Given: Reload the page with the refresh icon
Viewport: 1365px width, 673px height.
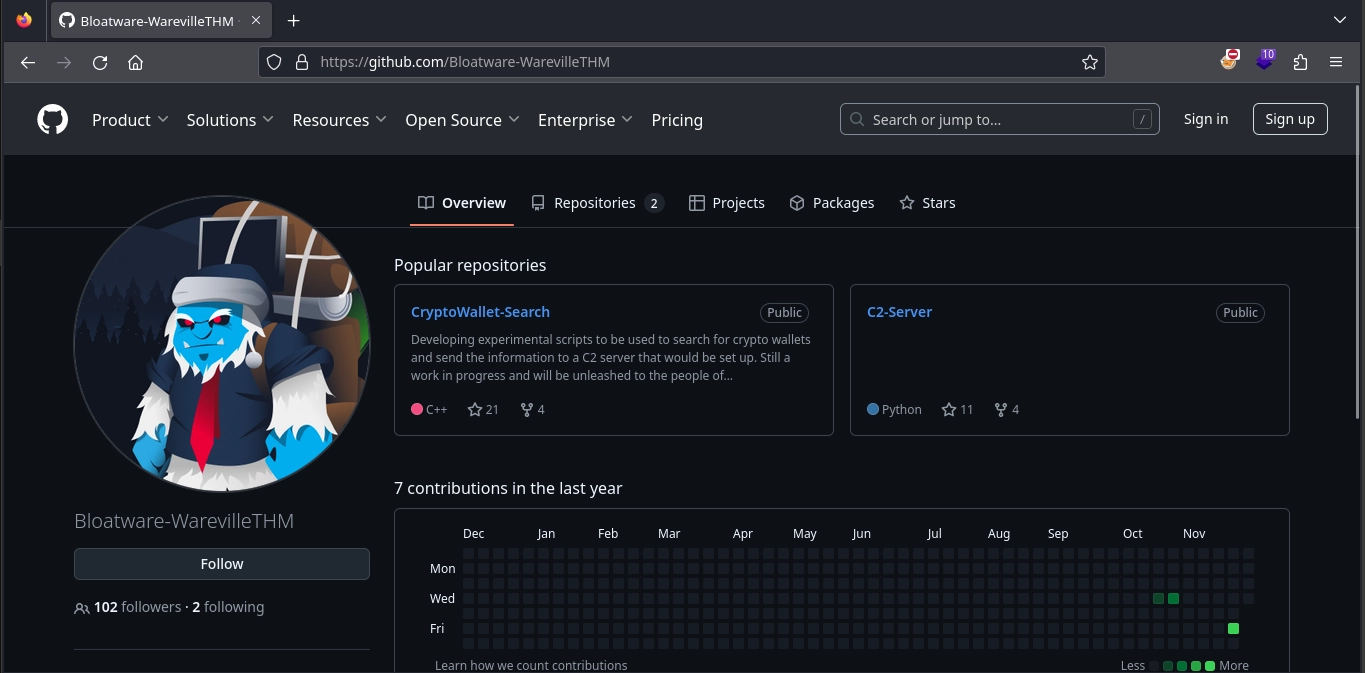Looking at the screenshot, I should 100,62.
